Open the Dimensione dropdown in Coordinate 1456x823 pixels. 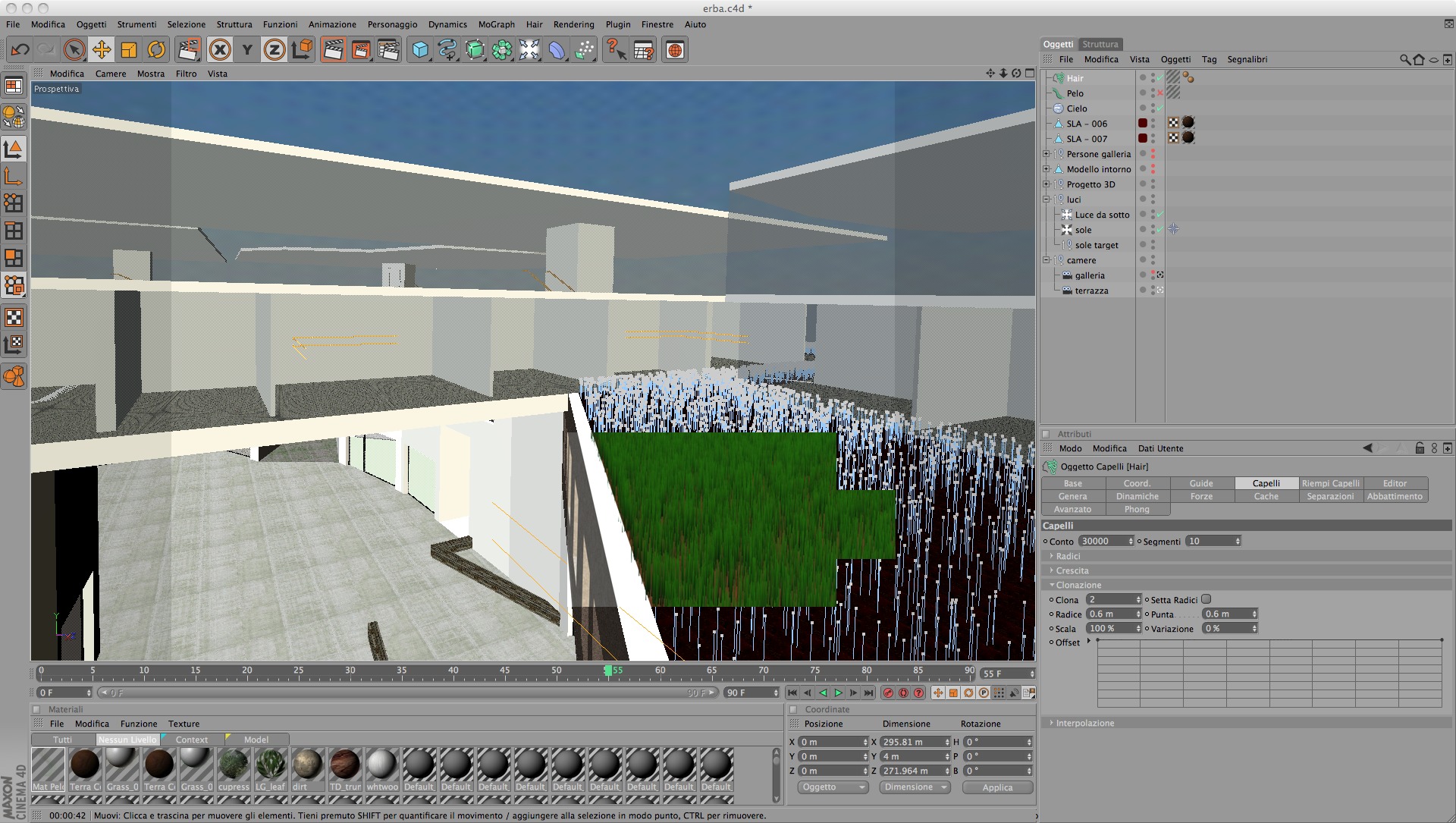click(x=915, y=787)
